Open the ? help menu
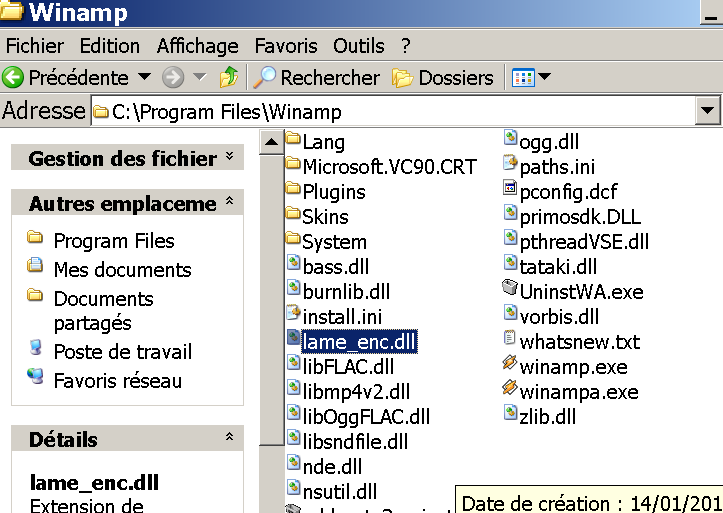 tap(405, 46)
